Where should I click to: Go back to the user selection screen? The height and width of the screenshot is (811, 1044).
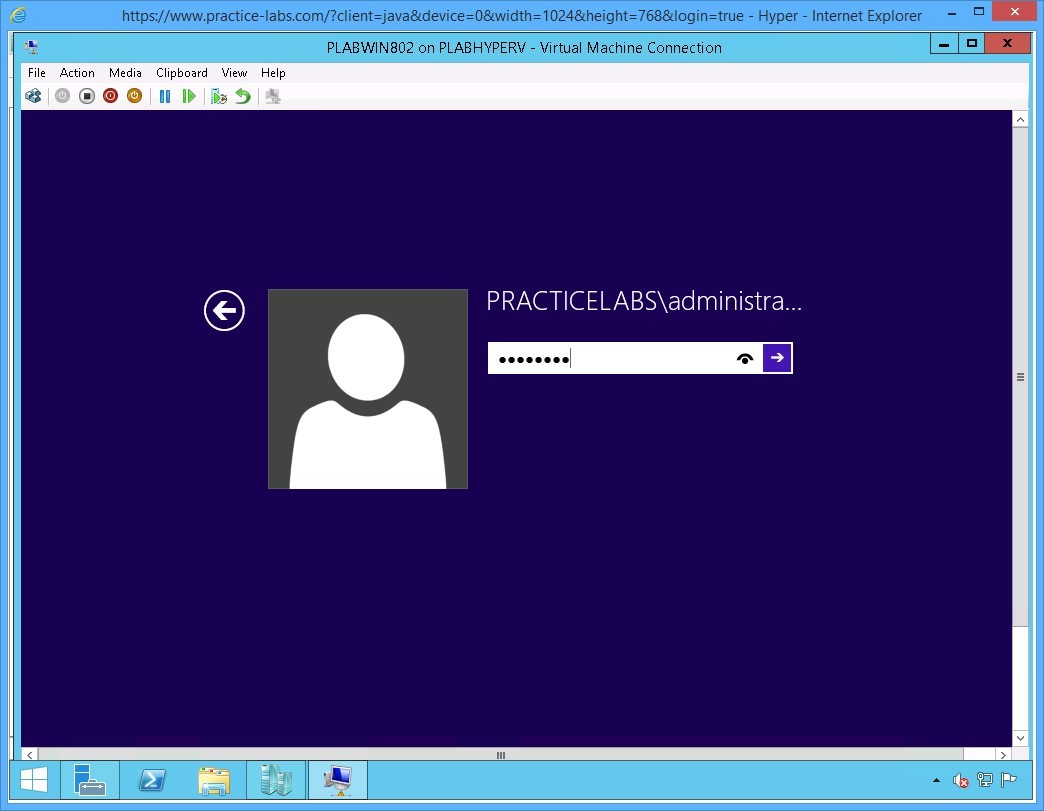(x=224, y=311)
